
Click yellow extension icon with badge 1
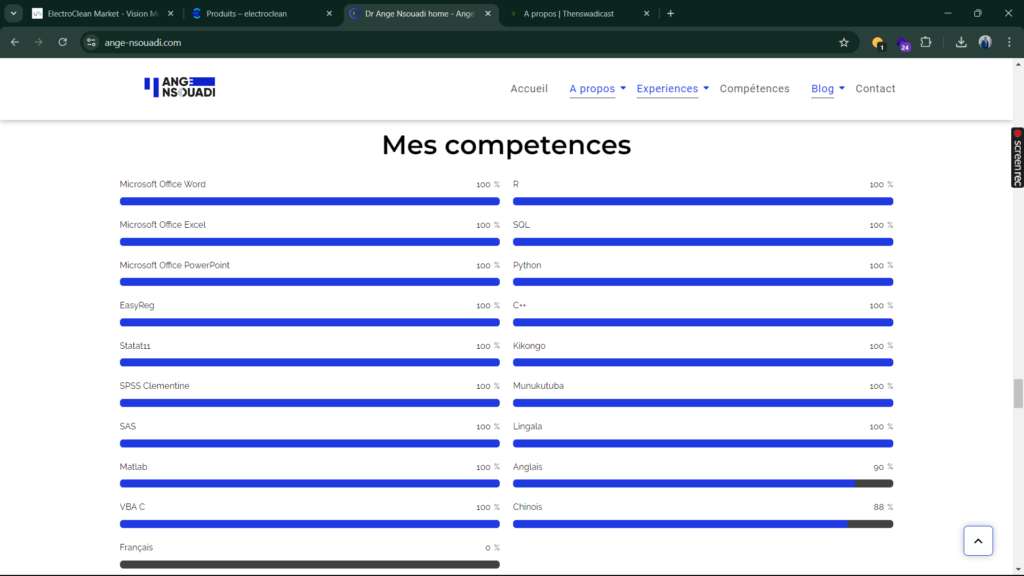878,43
